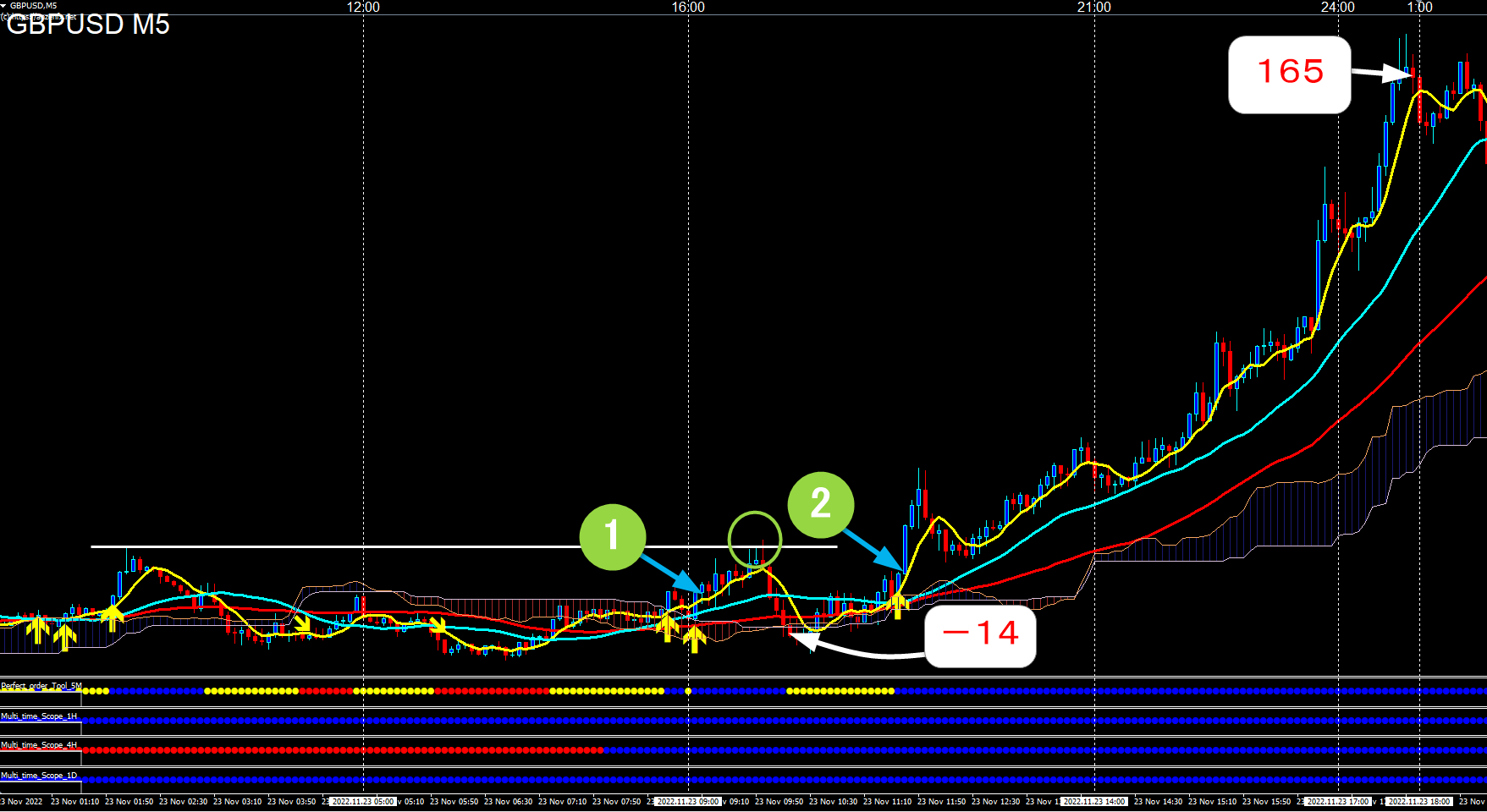Viewport: 1487px width, 812px height.
Task: Click the small GBPUSD,M5 chart title
Action: click(34, 5)
